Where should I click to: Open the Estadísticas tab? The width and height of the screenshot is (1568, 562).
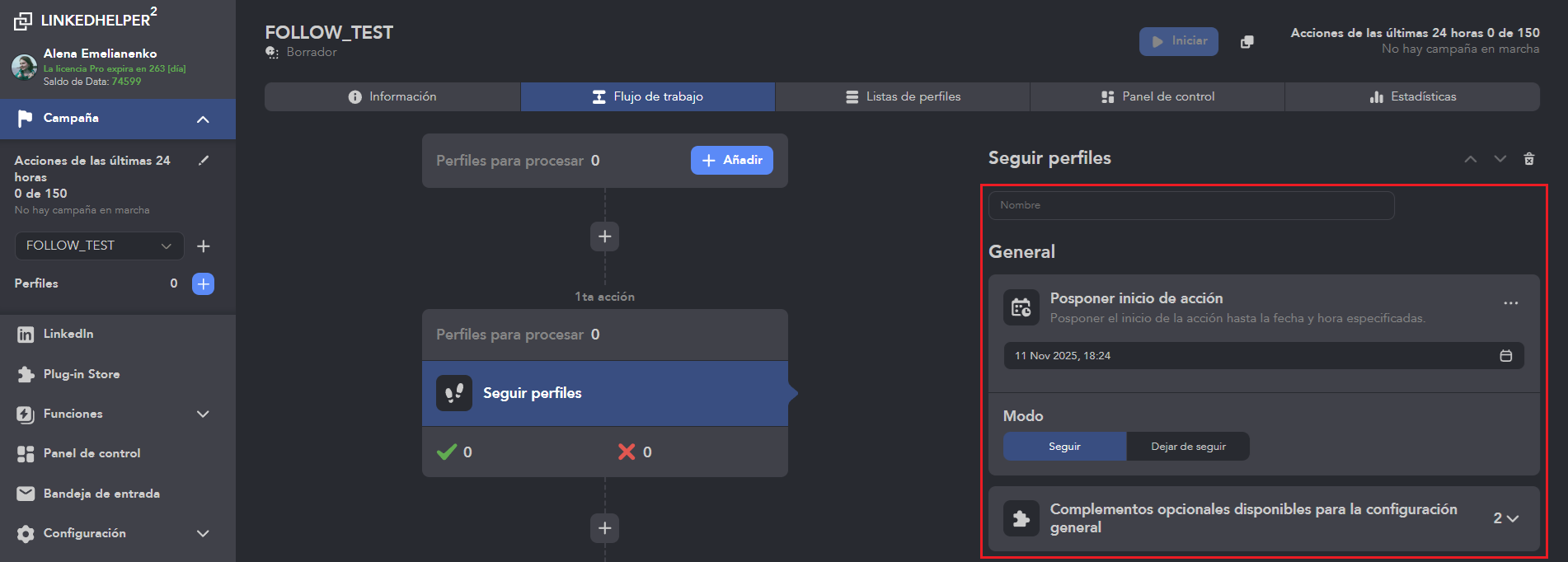click(1412, 96)
